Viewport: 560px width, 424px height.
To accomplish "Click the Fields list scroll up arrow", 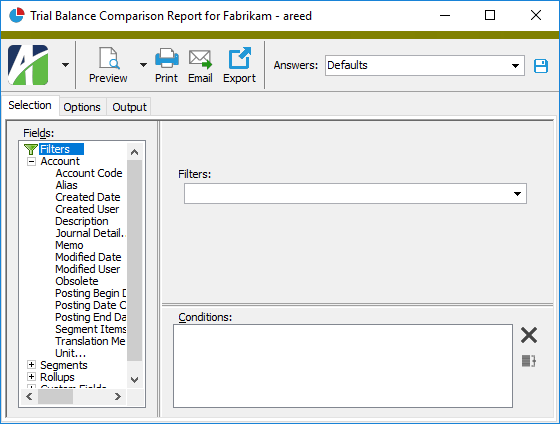I will click(134, 152).
